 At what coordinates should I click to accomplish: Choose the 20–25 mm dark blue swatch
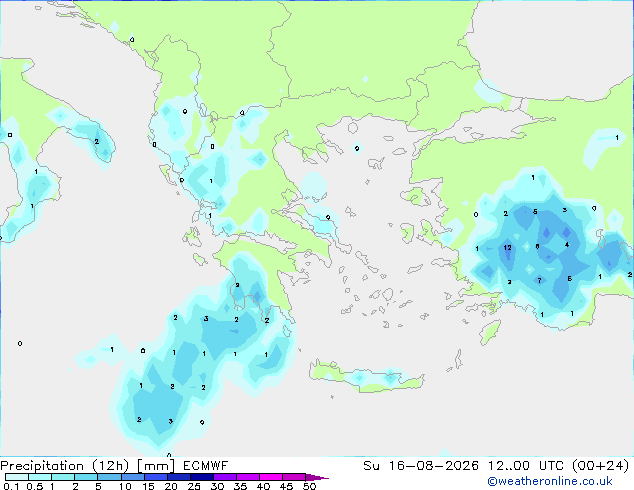click(179, 477)
